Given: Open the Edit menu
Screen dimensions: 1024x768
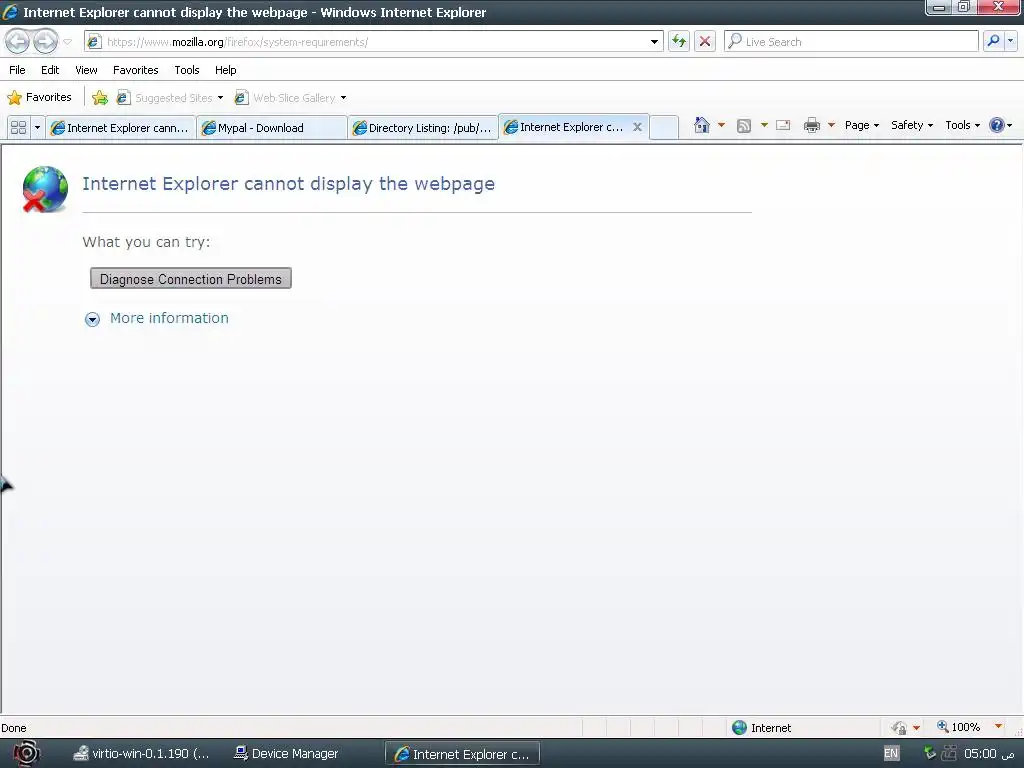Looking at the screenshot, I should click(50, 70).
